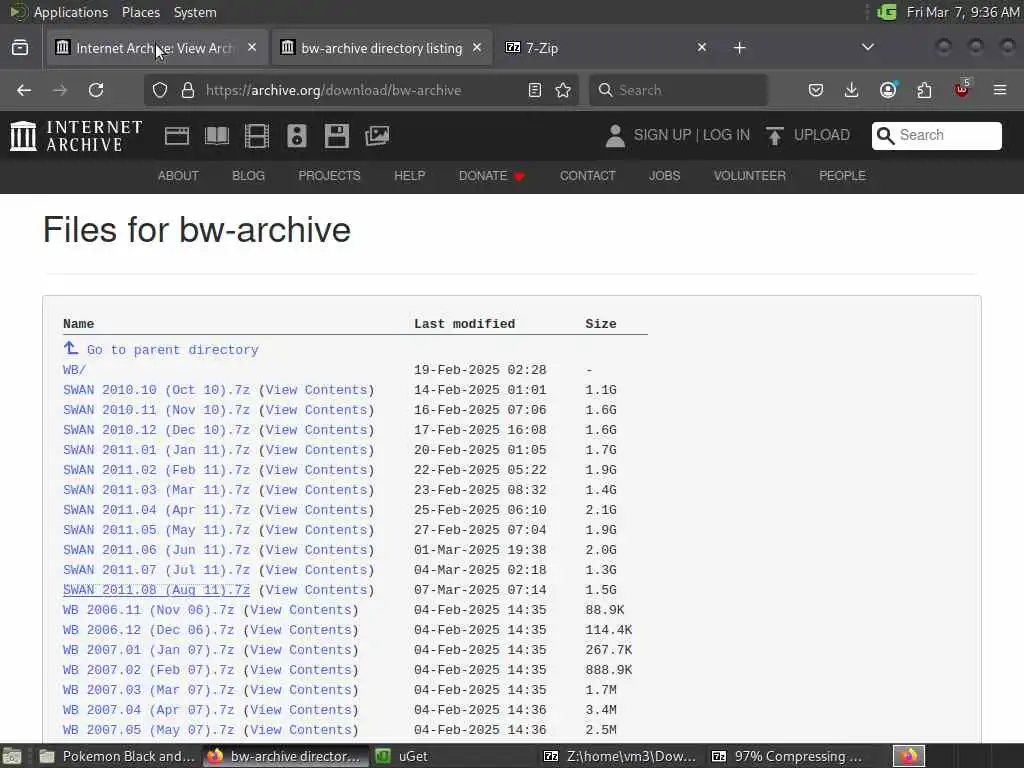The width and height of the screenshot is (1024, 768).
Task: Bookmark this page with star icon
Action: (563, 90)
